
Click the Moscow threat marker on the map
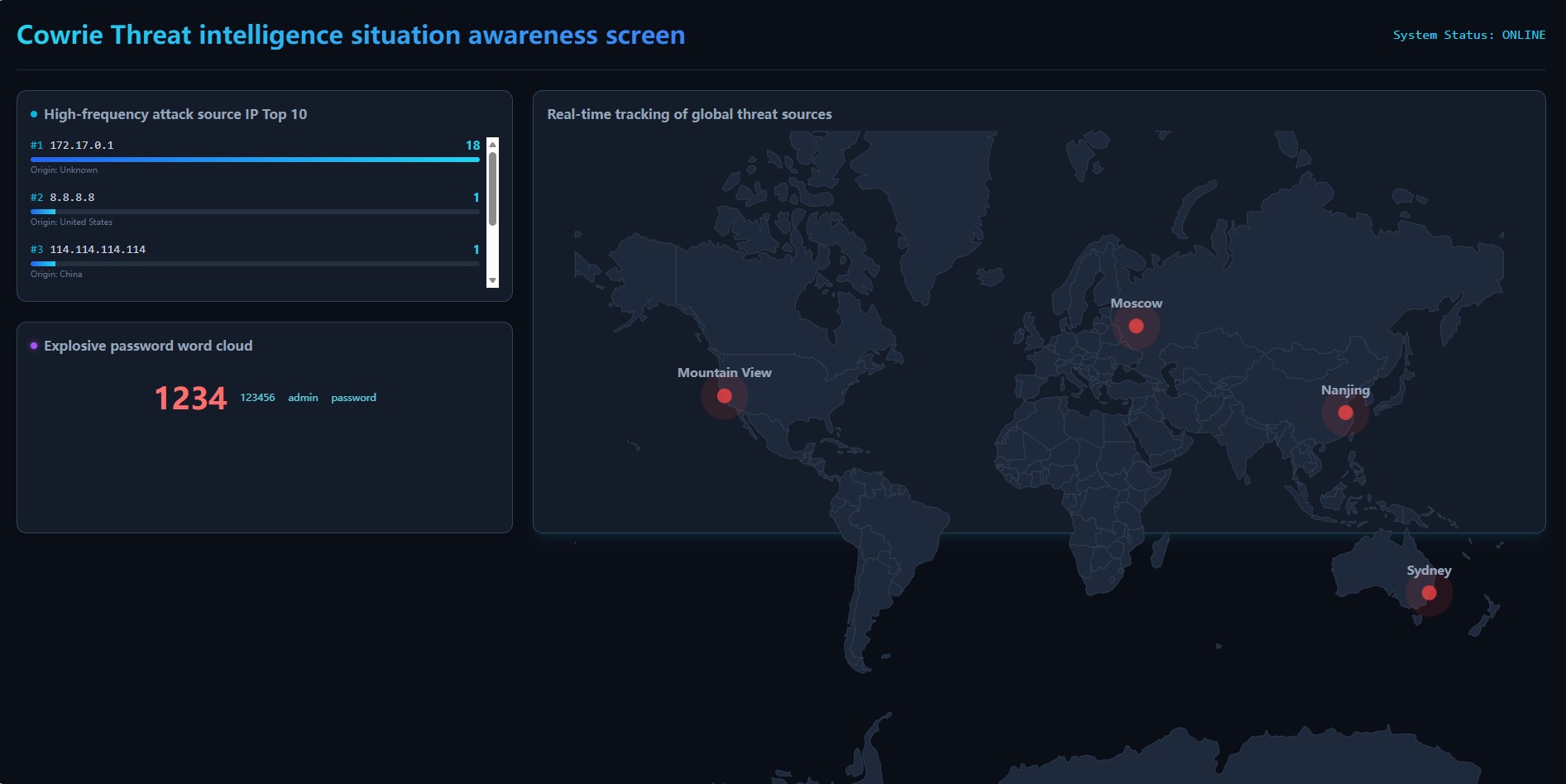coord(1137,326)
